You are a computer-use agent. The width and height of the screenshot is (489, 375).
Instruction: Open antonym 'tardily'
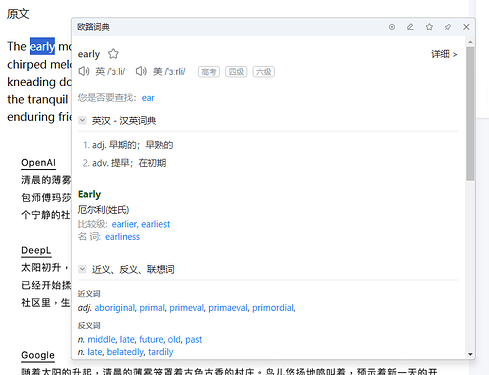pyautogui.click(x=161, y=352)
